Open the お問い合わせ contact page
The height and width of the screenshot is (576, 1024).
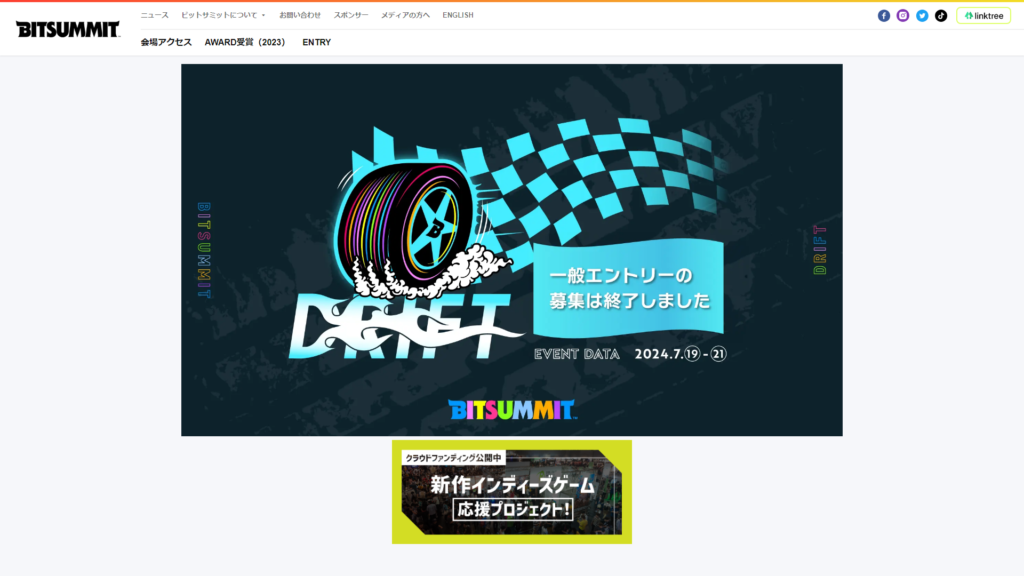coord(300,15)
